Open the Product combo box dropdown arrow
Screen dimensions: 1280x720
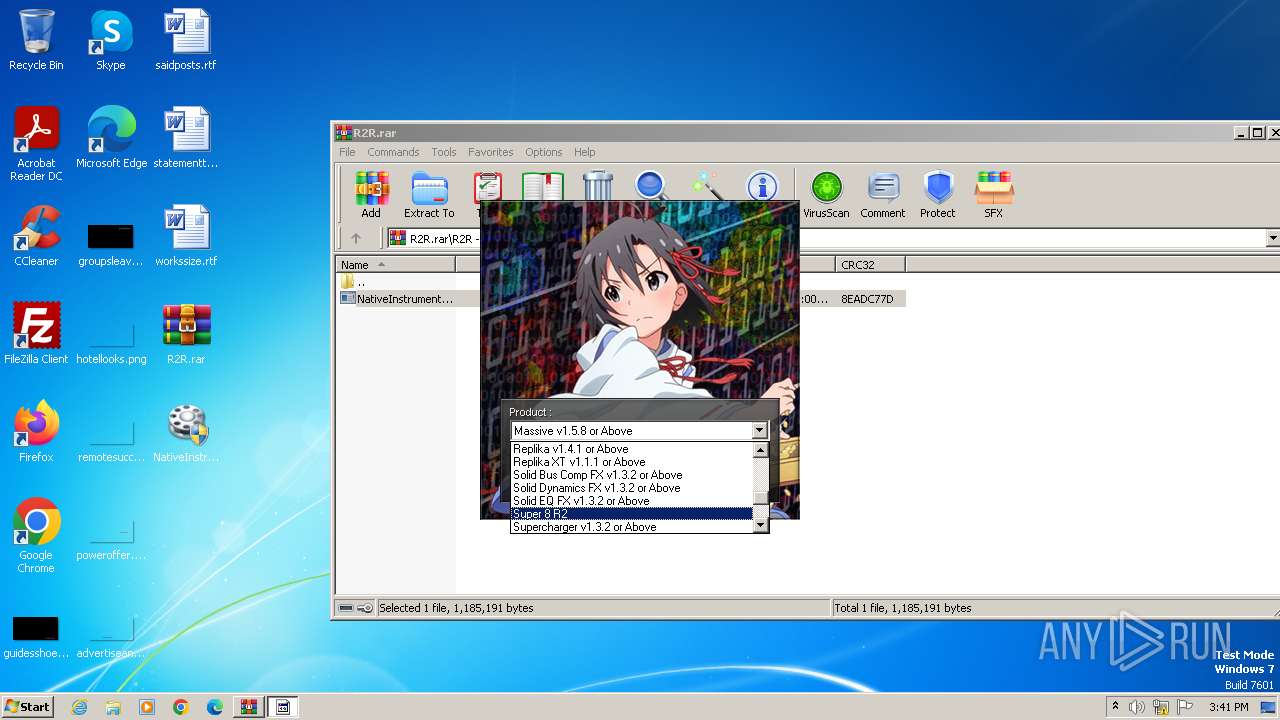click(759, 431)
